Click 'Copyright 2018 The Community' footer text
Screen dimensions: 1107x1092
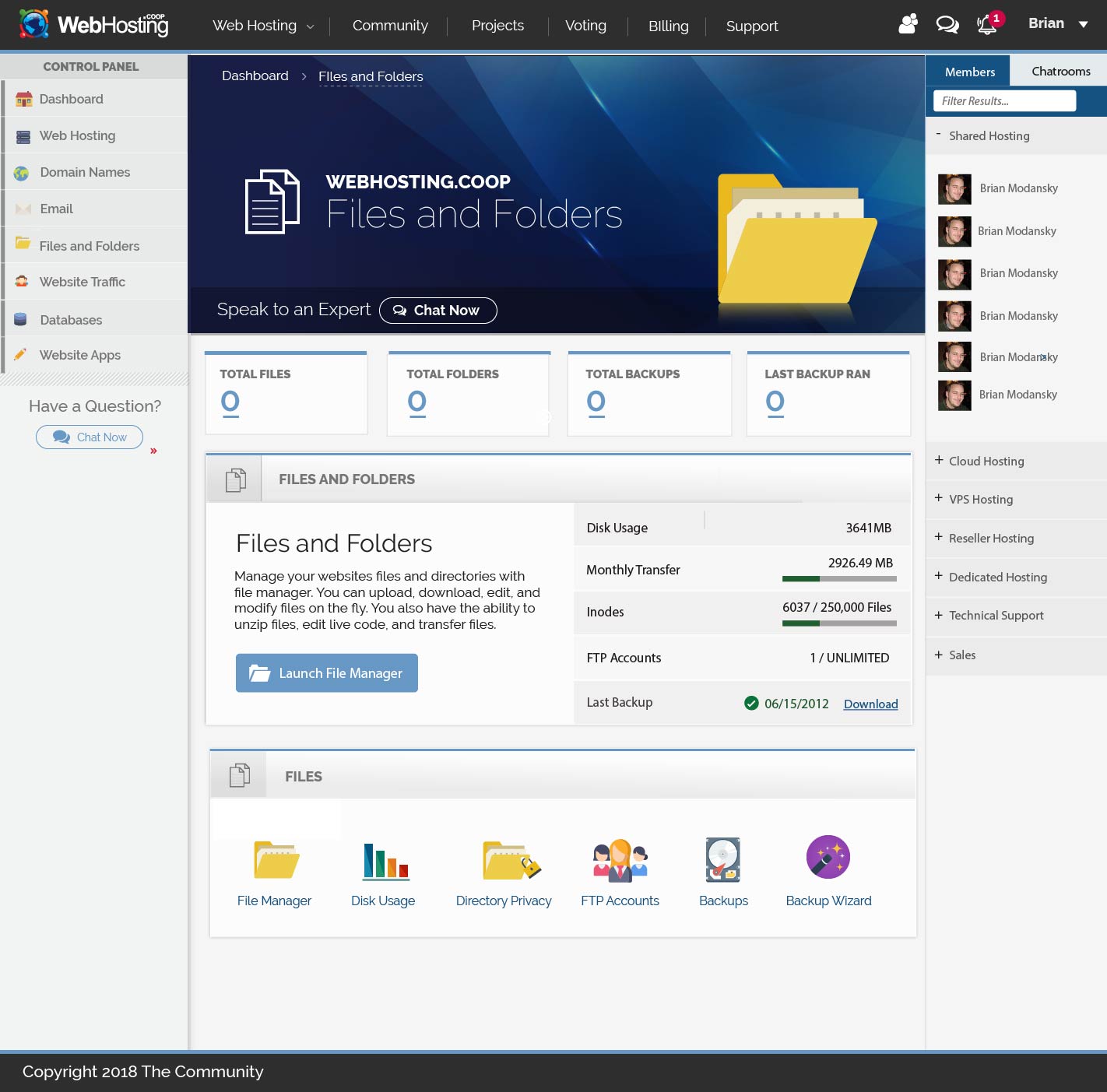click(143, 1072)
